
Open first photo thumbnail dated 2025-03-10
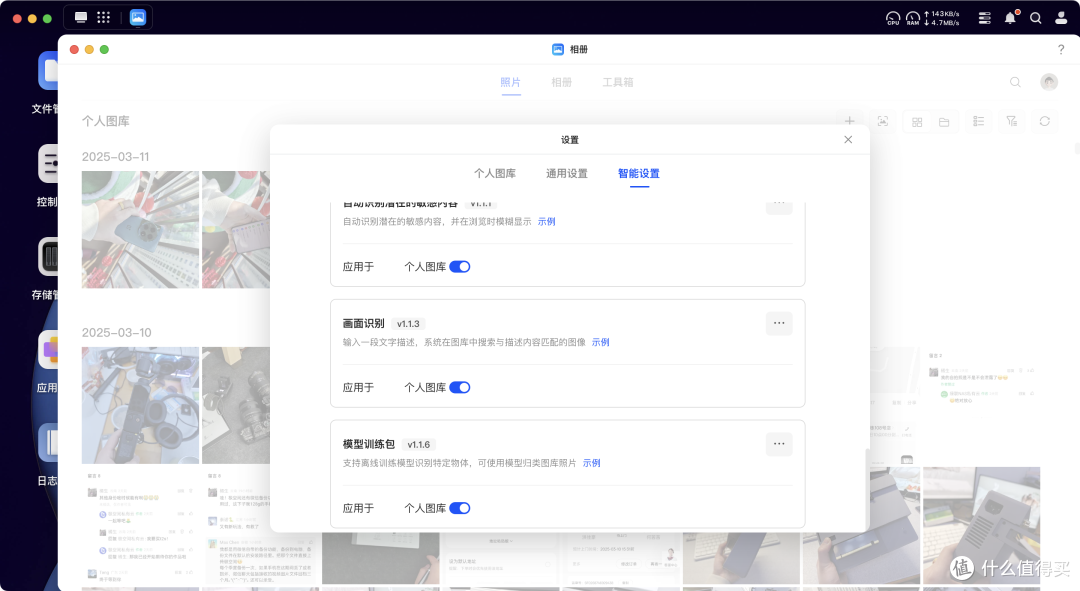[x=141, y=405]
